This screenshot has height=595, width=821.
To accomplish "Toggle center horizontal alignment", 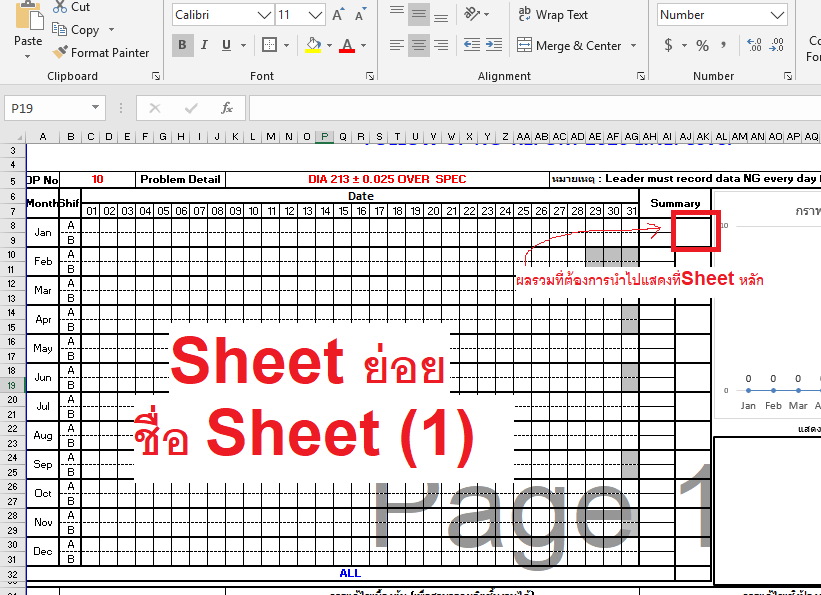I will pos(419,45).
